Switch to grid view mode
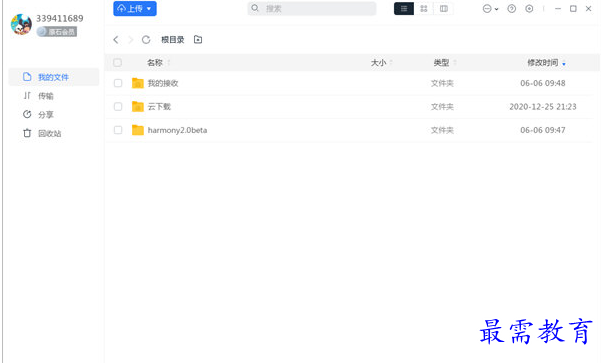 coord(424,8)
